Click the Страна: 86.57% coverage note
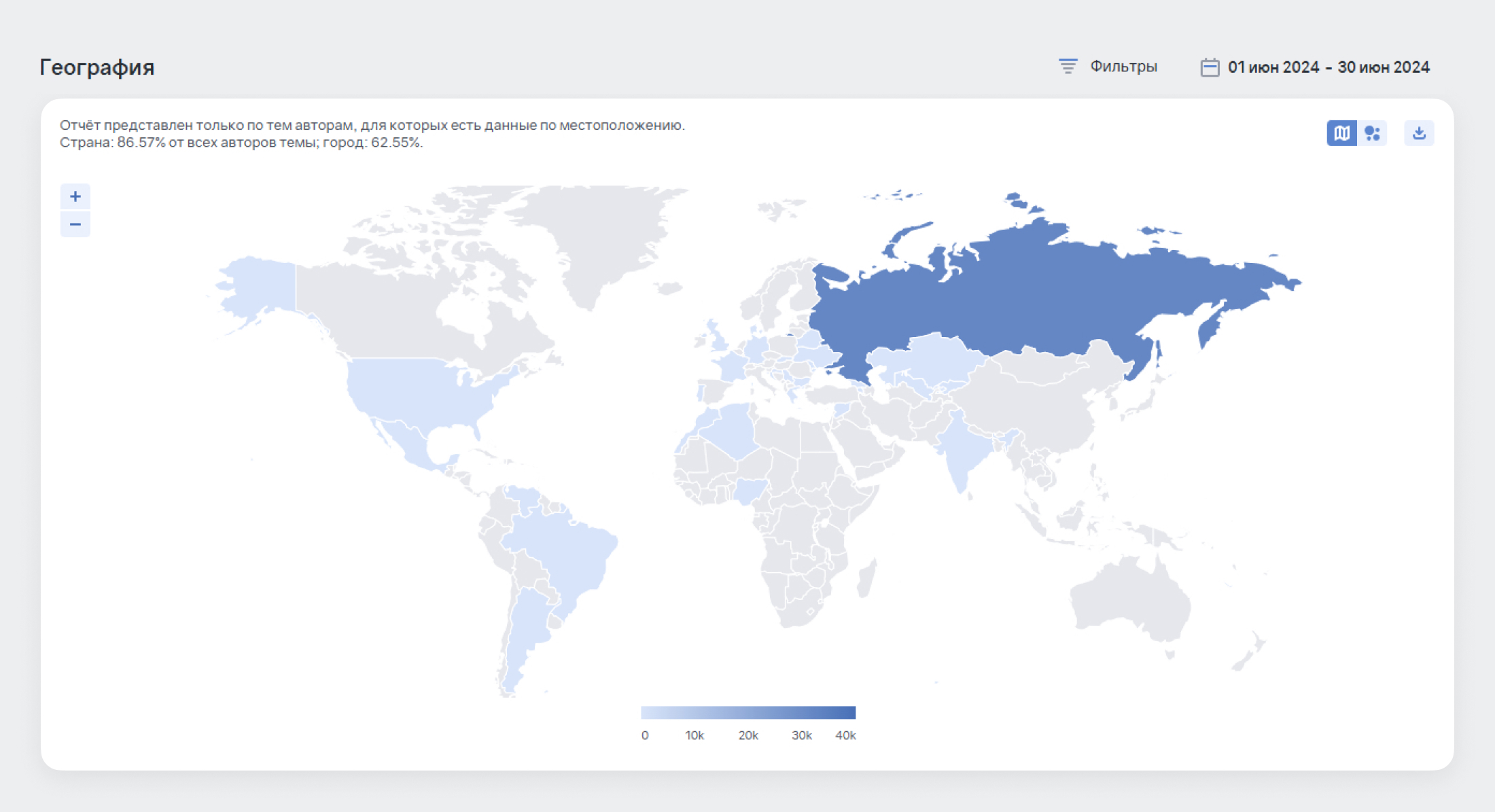 241,143
